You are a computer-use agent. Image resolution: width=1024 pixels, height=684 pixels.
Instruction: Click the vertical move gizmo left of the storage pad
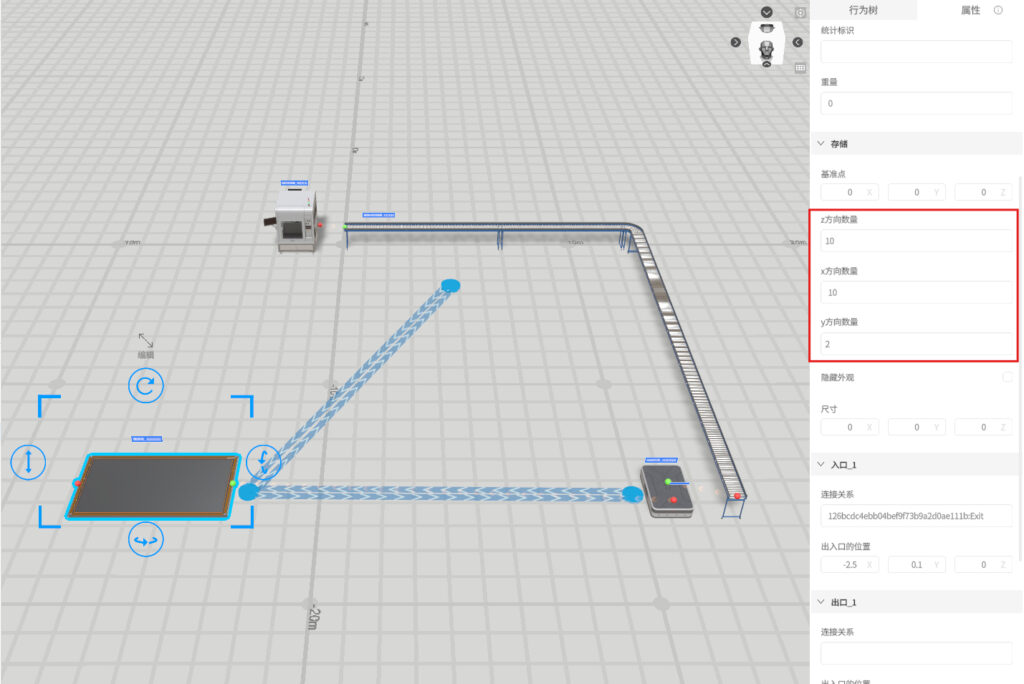(x=28, y=461)
